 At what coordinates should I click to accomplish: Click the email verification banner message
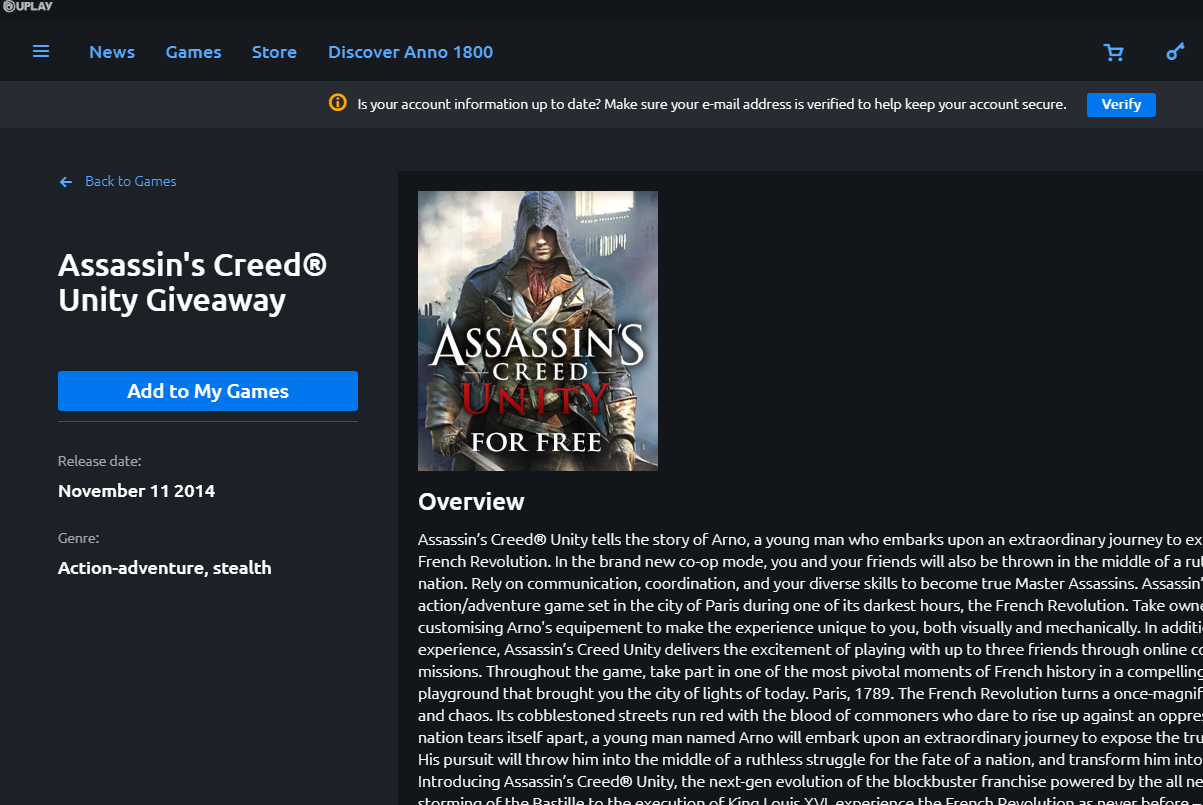tap(712, 104)
